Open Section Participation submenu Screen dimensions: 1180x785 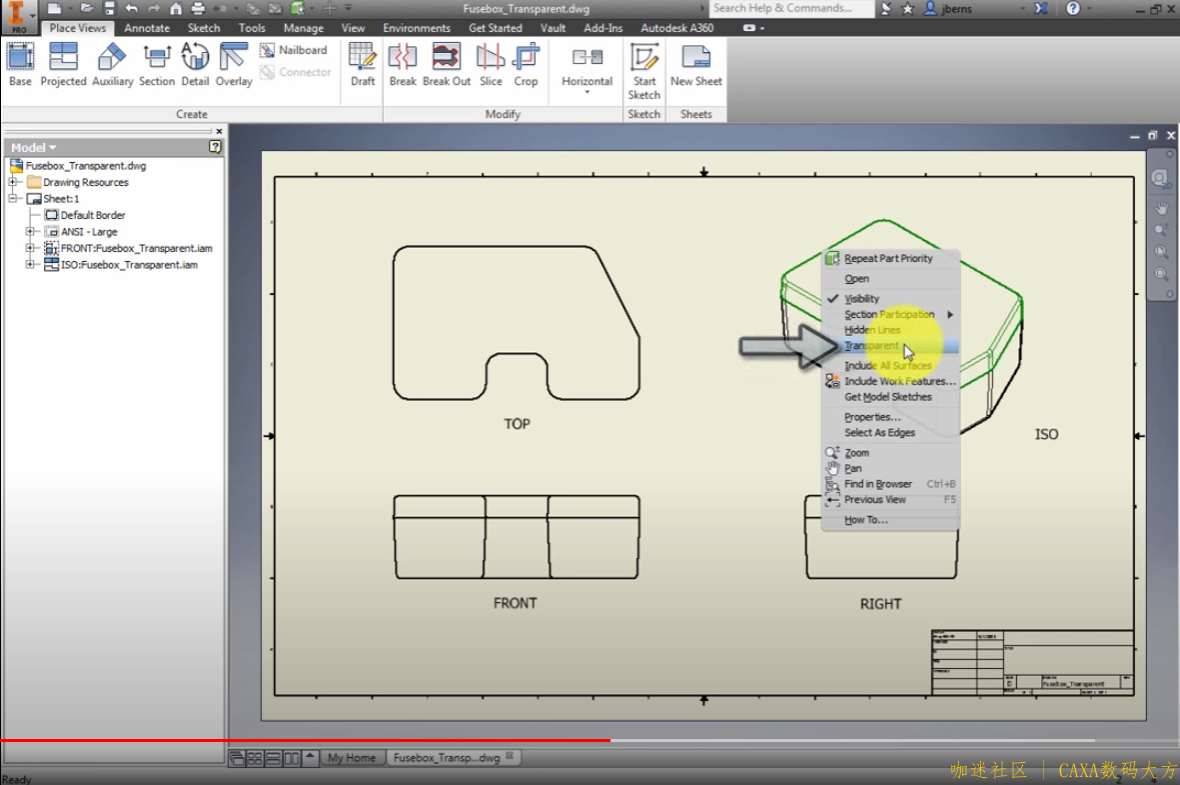tap(889, 314)
